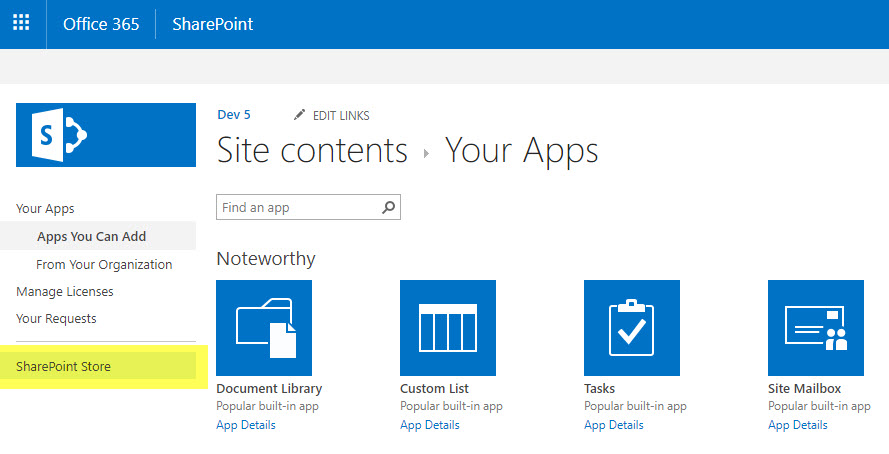Click the Site Mailbox app tile
889x454 pixels.
click(816, 328)
